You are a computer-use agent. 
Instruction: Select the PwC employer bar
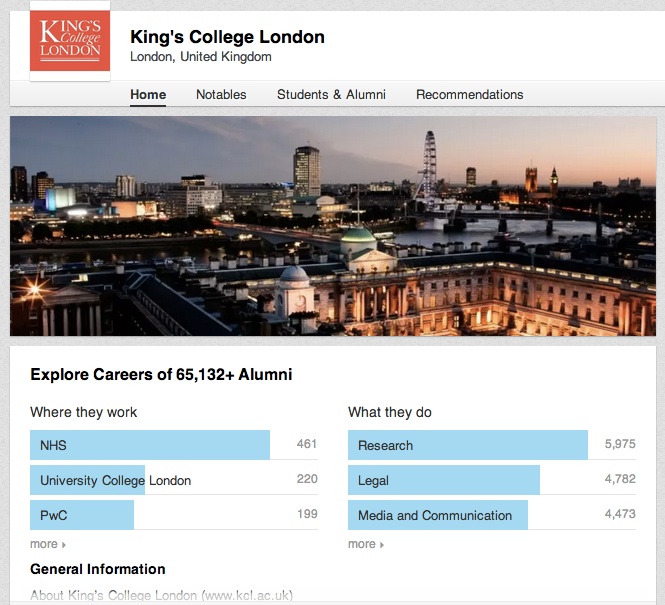click(82, 515)
